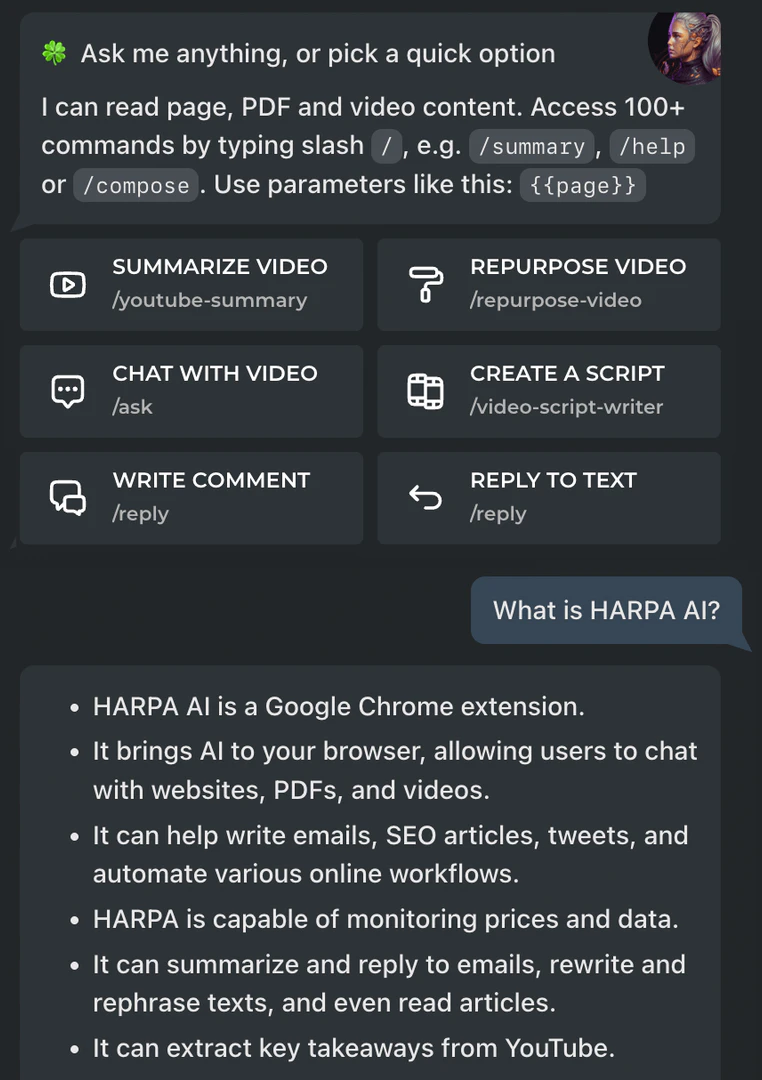
Task: Click the clover icon in the chat header
Action: pyautogui.click(x=55, y=52)
